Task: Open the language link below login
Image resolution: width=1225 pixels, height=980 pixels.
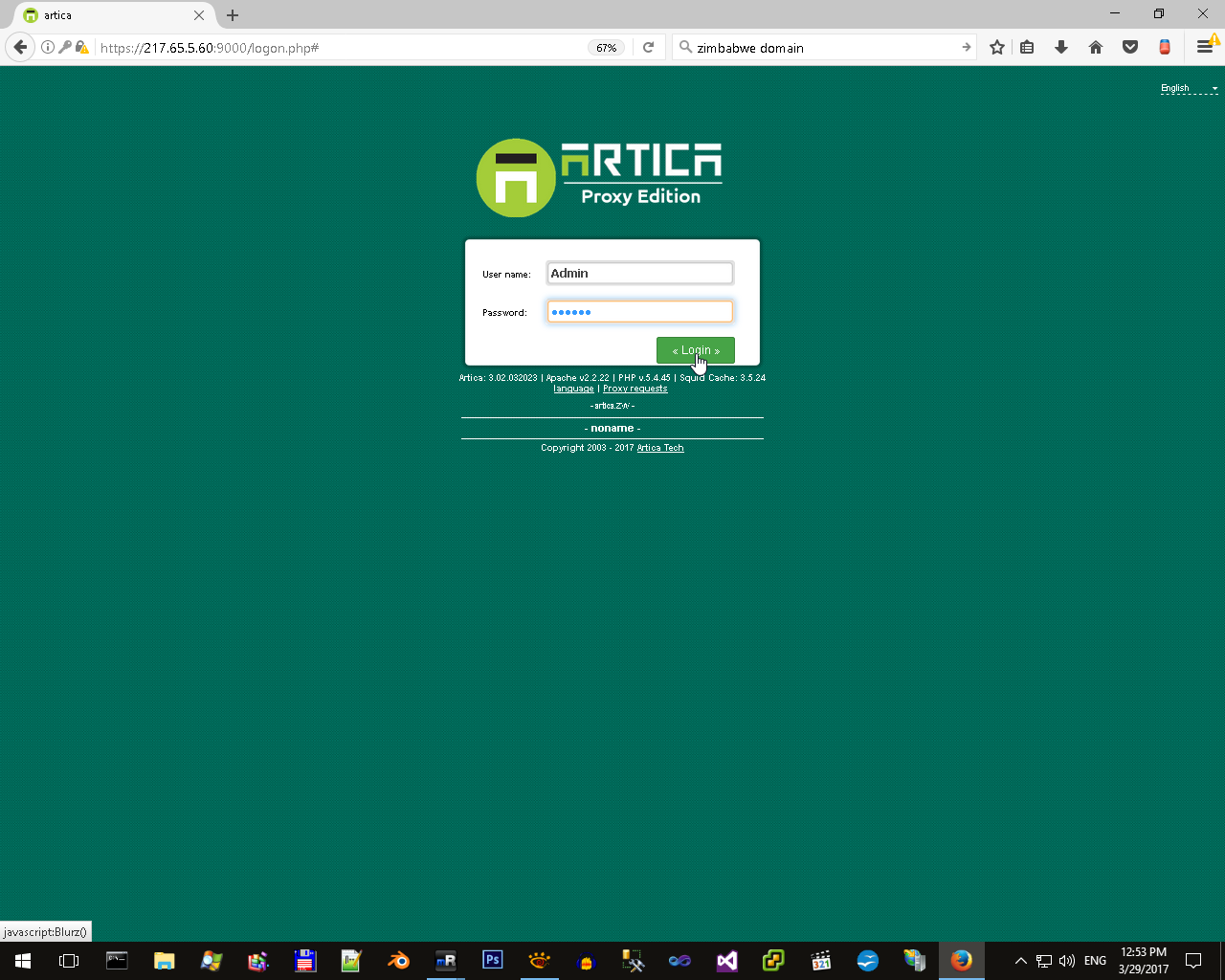Action: 573,389
